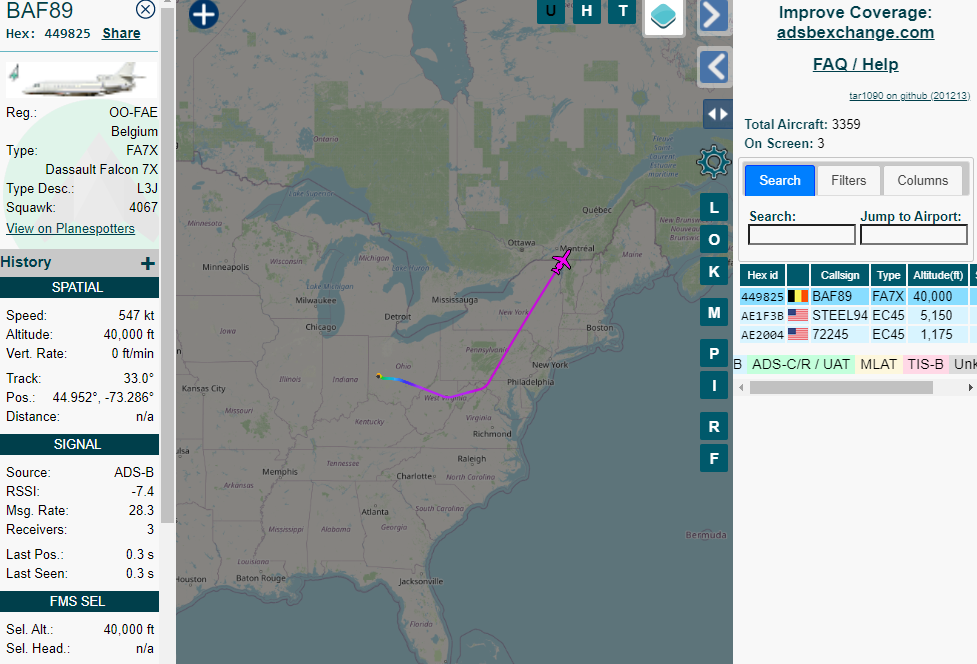This screenshot has width=977, height=664.
Task: Sort table by Altitude(ft) column
Action: [938, 275]
